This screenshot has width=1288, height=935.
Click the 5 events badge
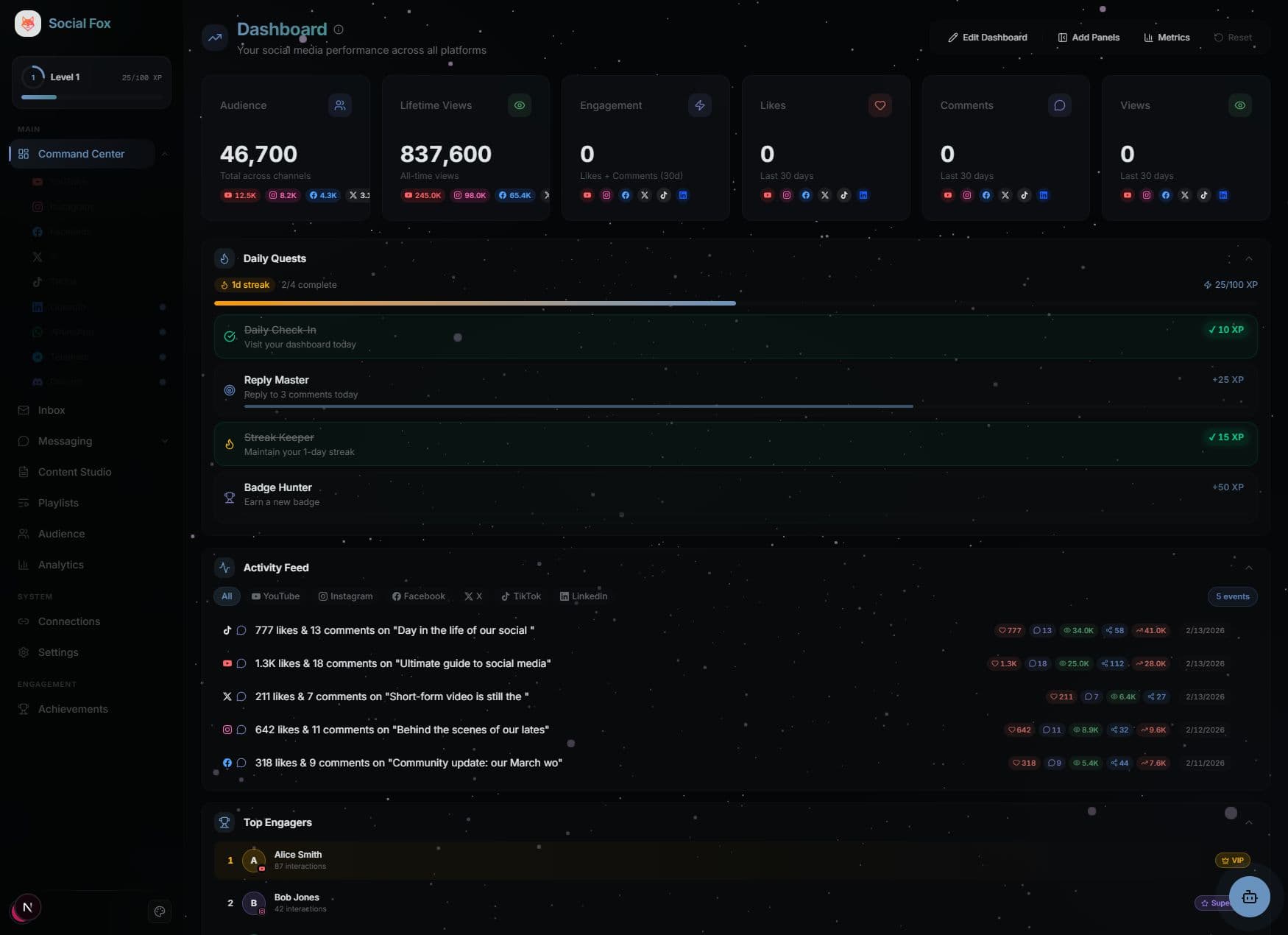coord(1232,596)
